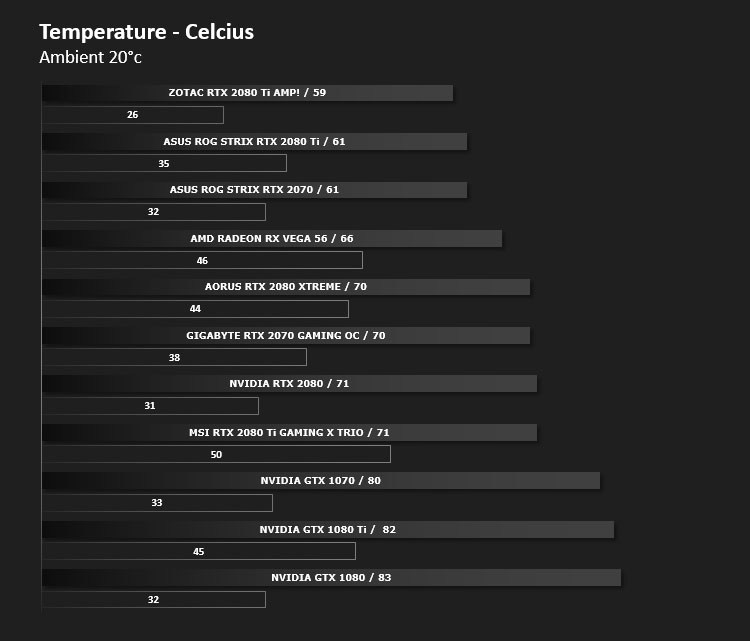Screen dimensions: 750x641
Task: Select the idle bar labeled 35
Action: pyautogui.click(x=164, y=163)
